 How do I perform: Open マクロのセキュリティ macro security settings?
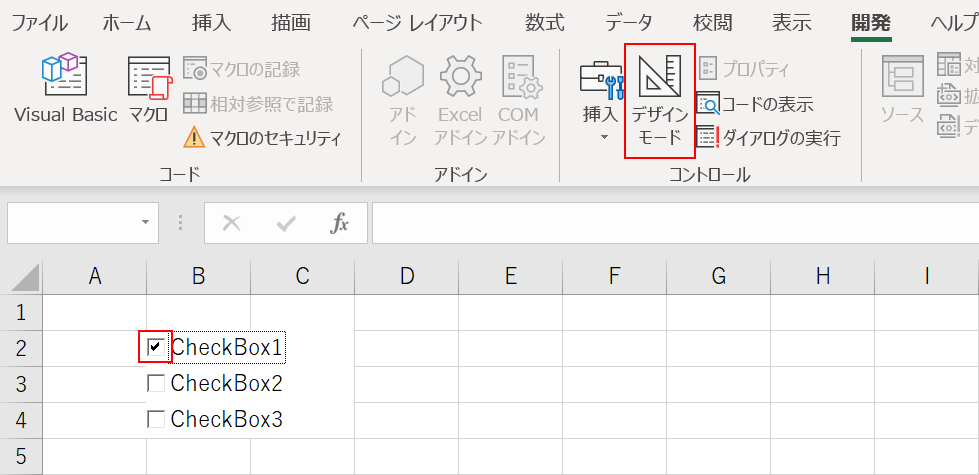tap(262, 137)
